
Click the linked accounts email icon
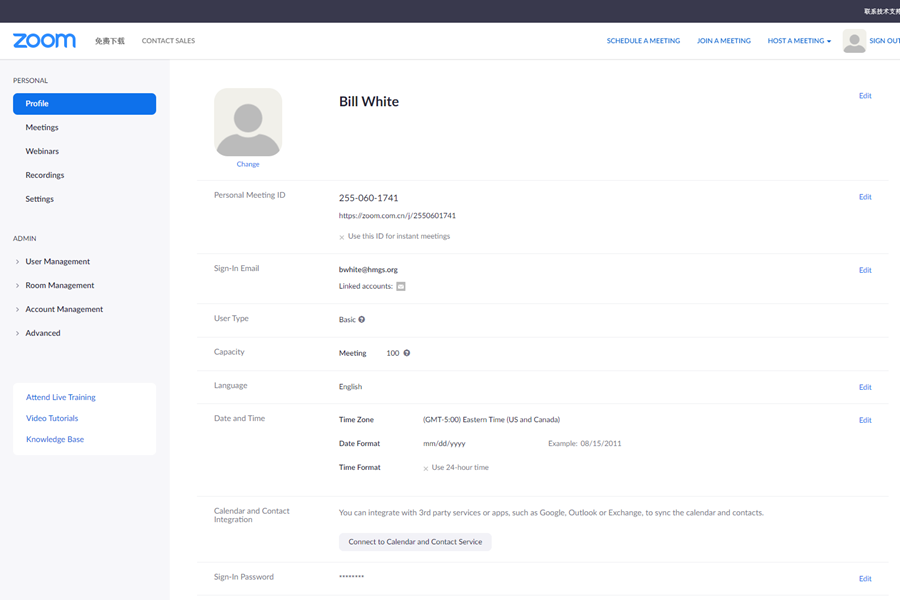click(401, 287)
